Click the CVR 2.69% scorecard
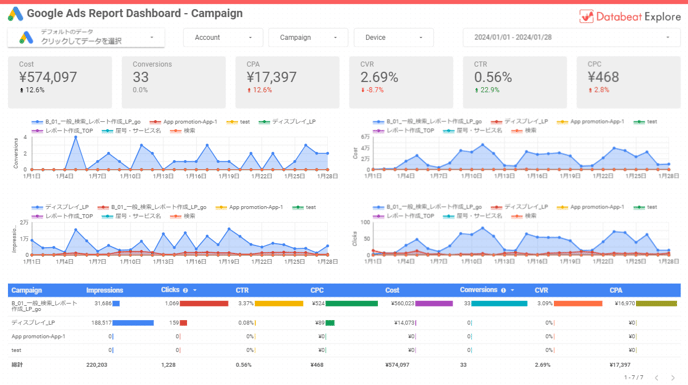Viewport: 688px width, 385px height. point(401,82)
